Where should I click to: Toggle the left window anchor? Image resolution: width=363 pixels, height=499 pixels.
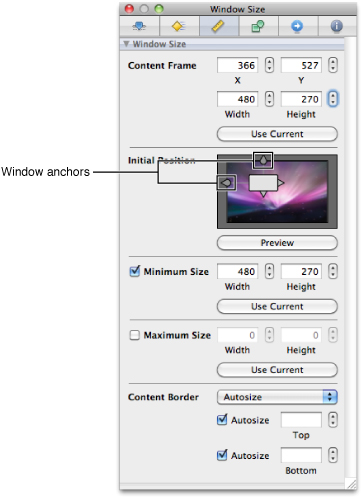227,183
